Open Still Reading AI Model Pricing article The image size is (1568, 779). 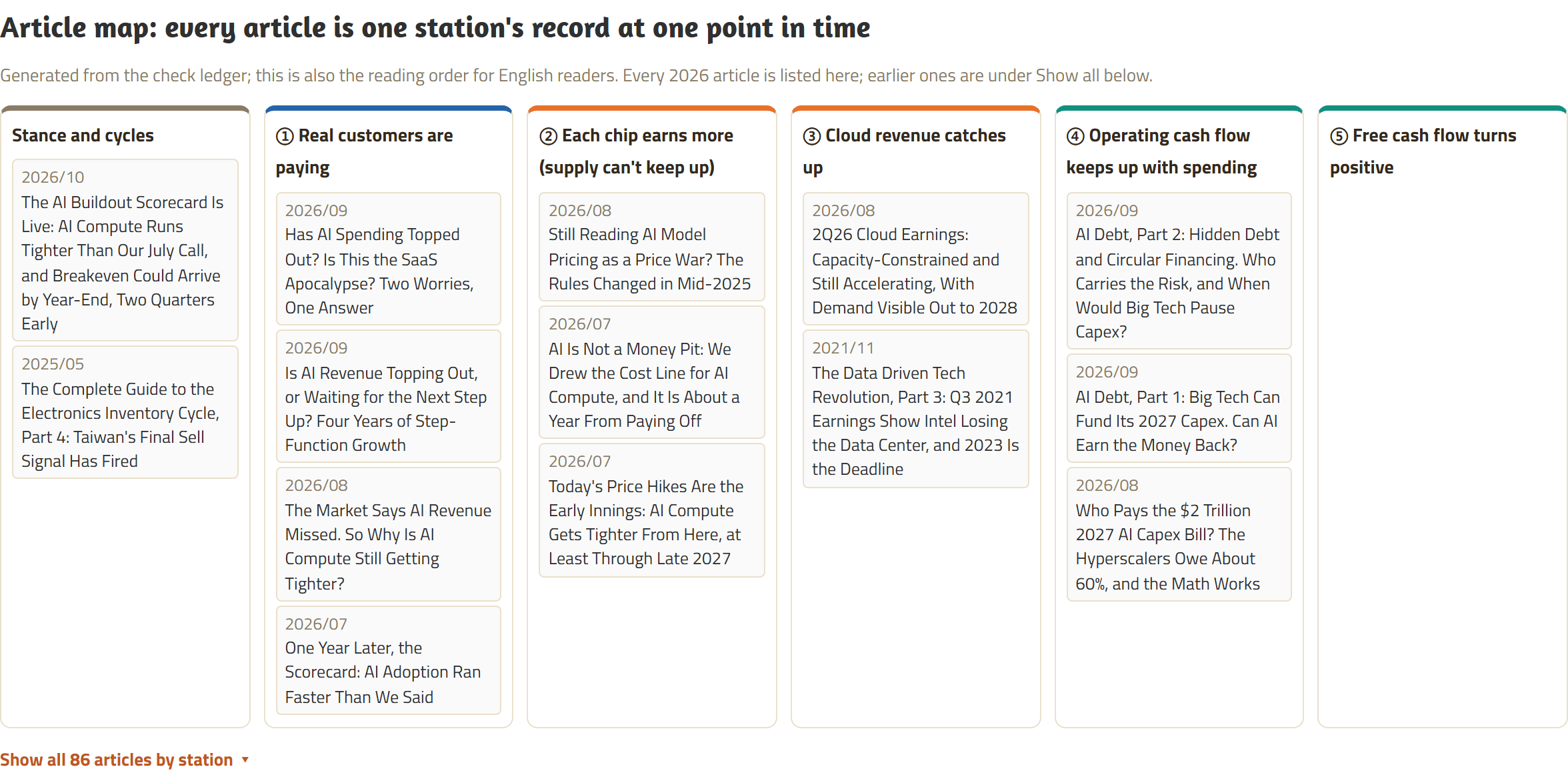[652, 247]
